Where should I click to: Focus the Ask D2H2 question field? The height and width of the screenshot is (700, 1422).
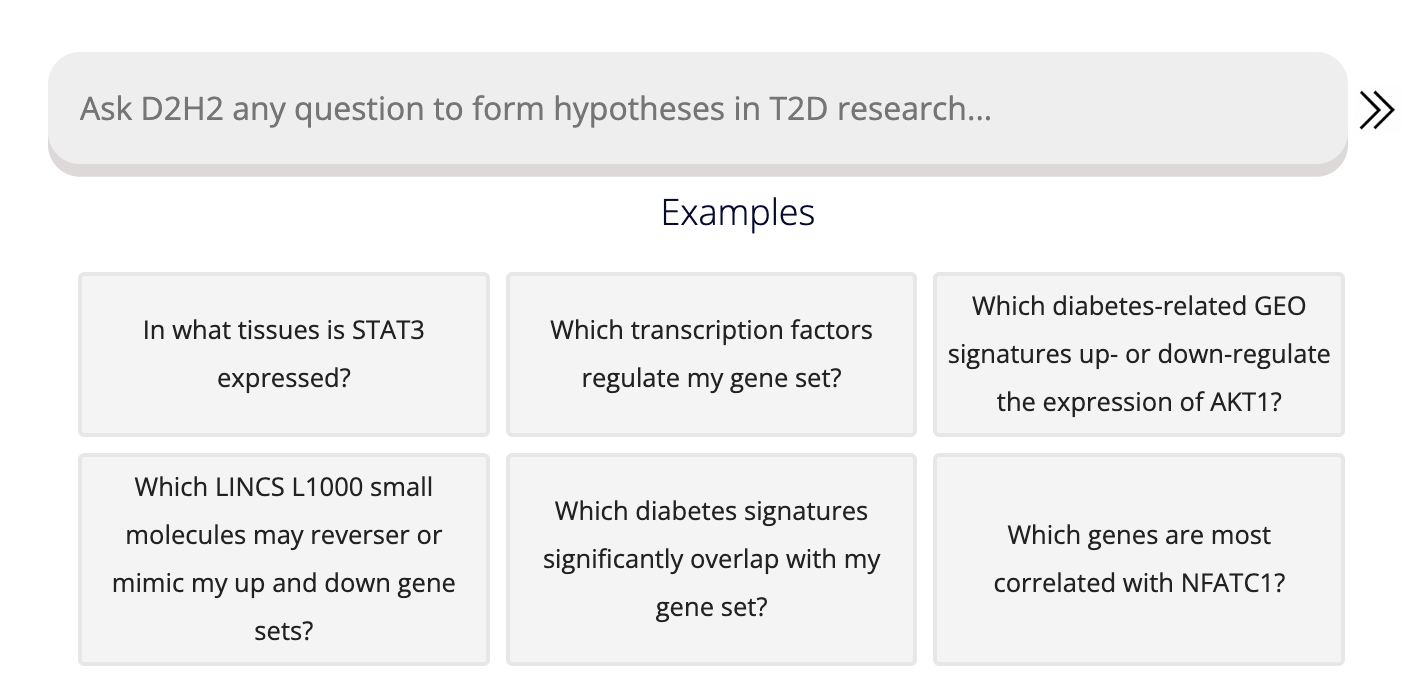click(697, 108)
